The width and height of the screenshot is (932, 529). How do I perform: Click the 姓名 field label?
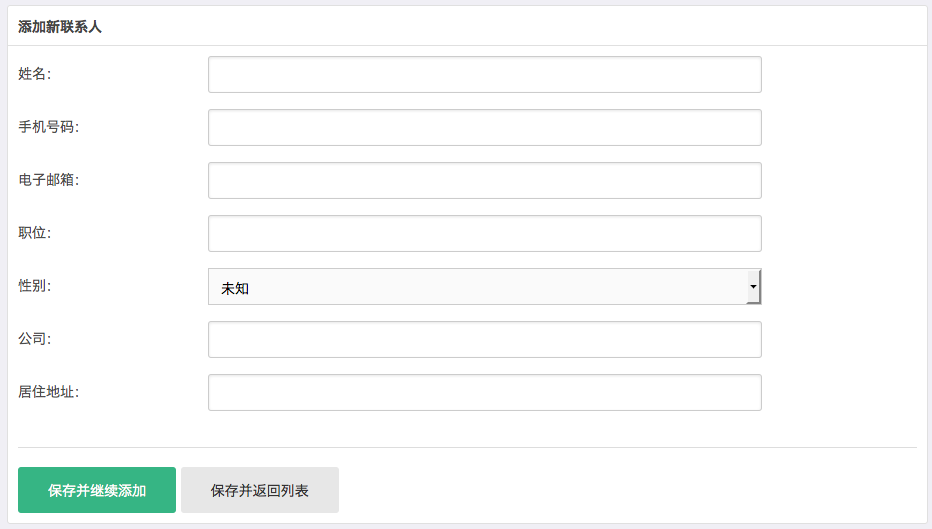35,73
